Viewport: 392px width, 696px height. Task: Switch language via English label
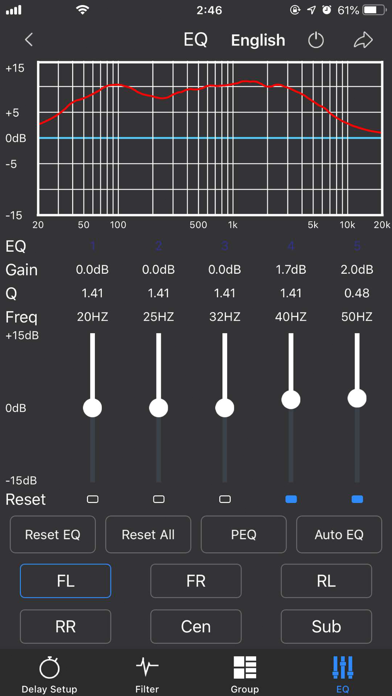pyautogui.click(x=258, y=40)
